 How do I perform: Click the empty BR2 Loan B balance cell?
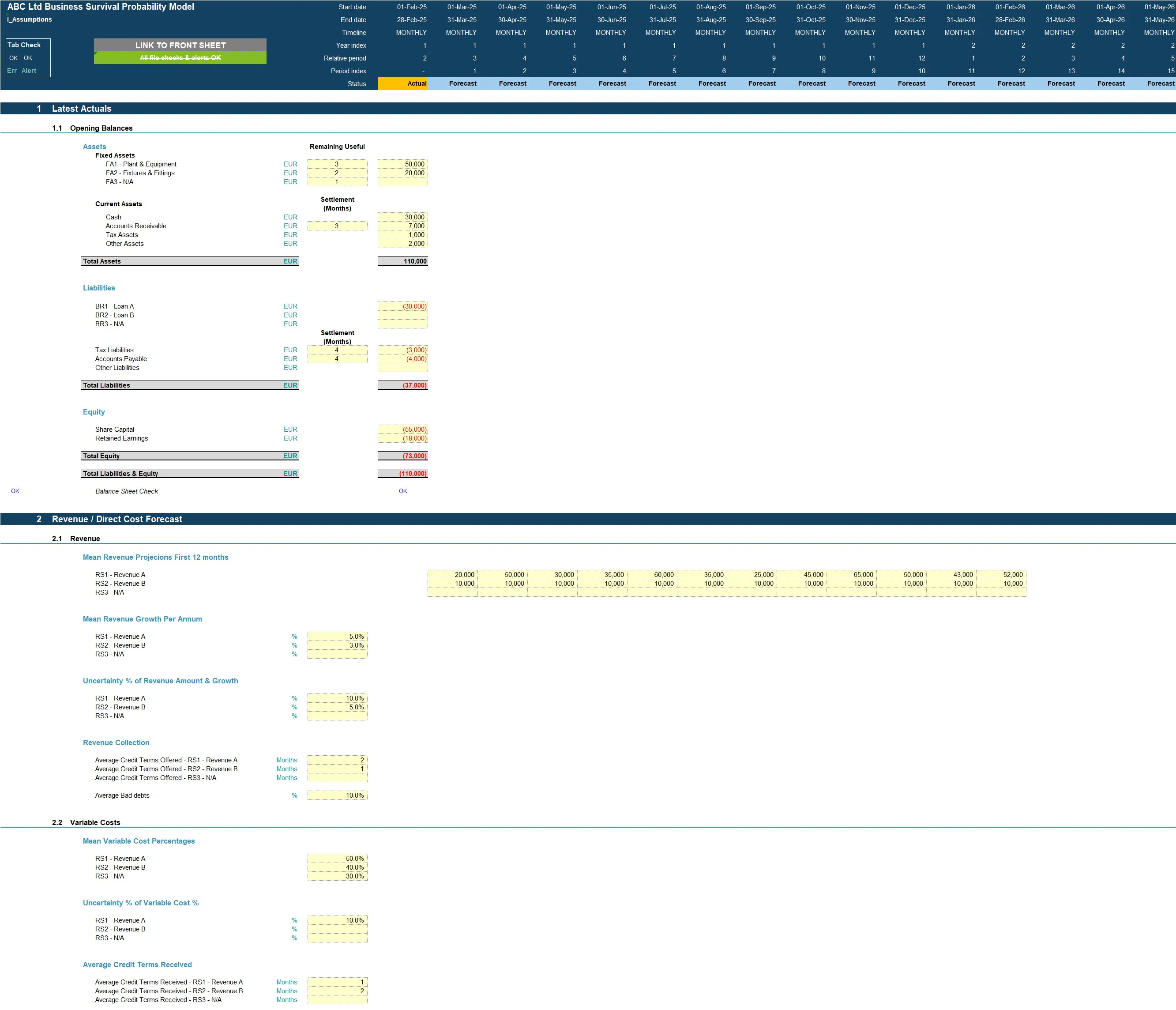[402, 315]
